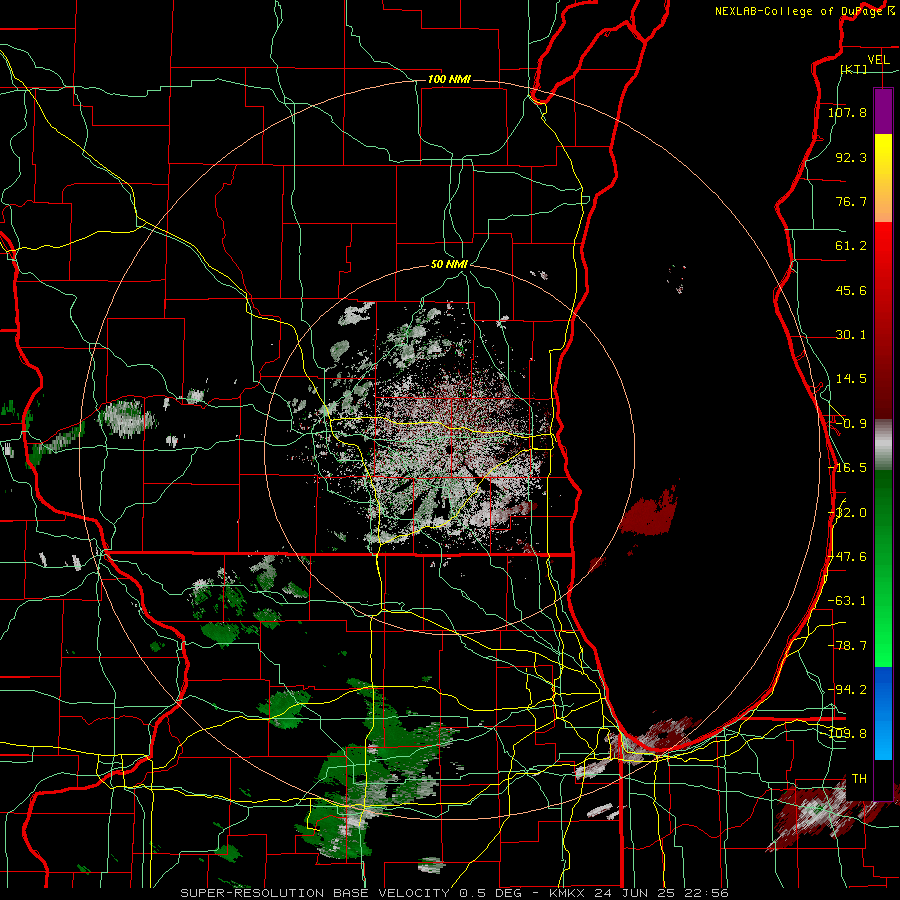This screenshot has height=900, width=900.
Task: Select the 30.1 velocity scale value
Action: [851, 335]
